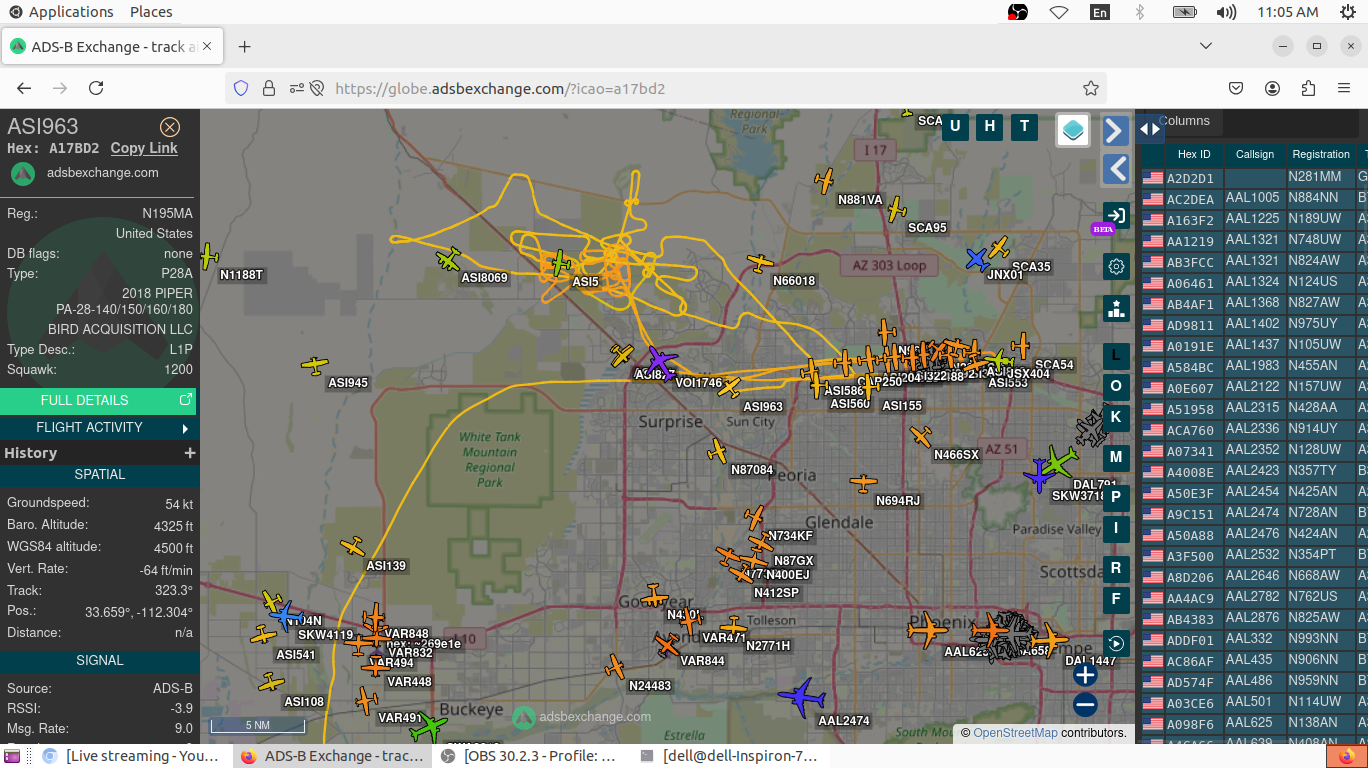Select the N466SX aircraft icon
1368x768 pixels.
coord(921,436)
